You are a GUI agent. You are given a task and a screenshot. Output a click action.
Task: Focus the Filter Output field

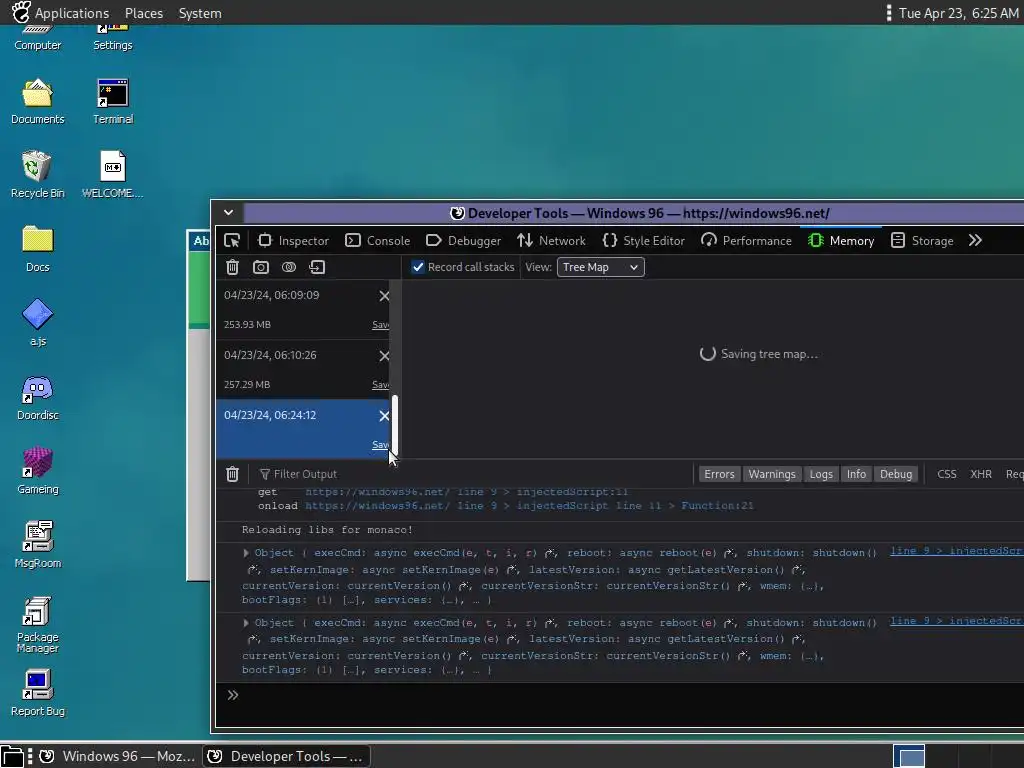click(473, 474)
